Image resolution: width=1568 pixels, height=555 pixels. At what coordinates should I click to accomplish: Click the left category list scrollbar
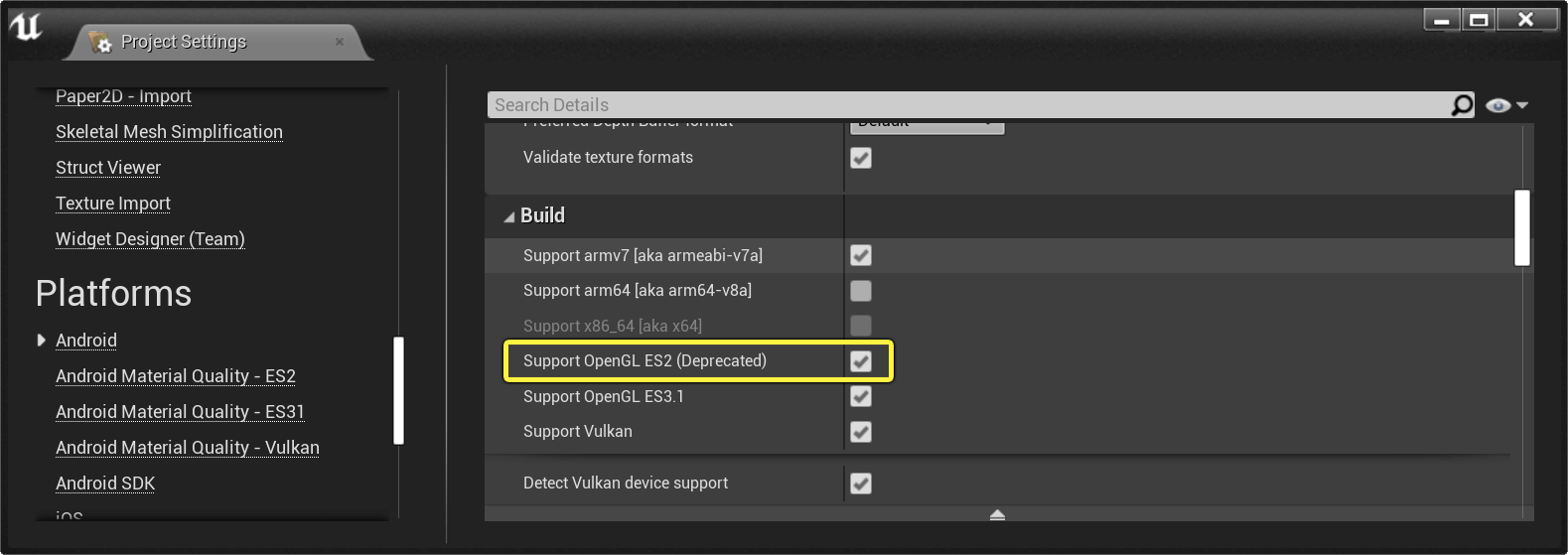click(x=398, y=390)
